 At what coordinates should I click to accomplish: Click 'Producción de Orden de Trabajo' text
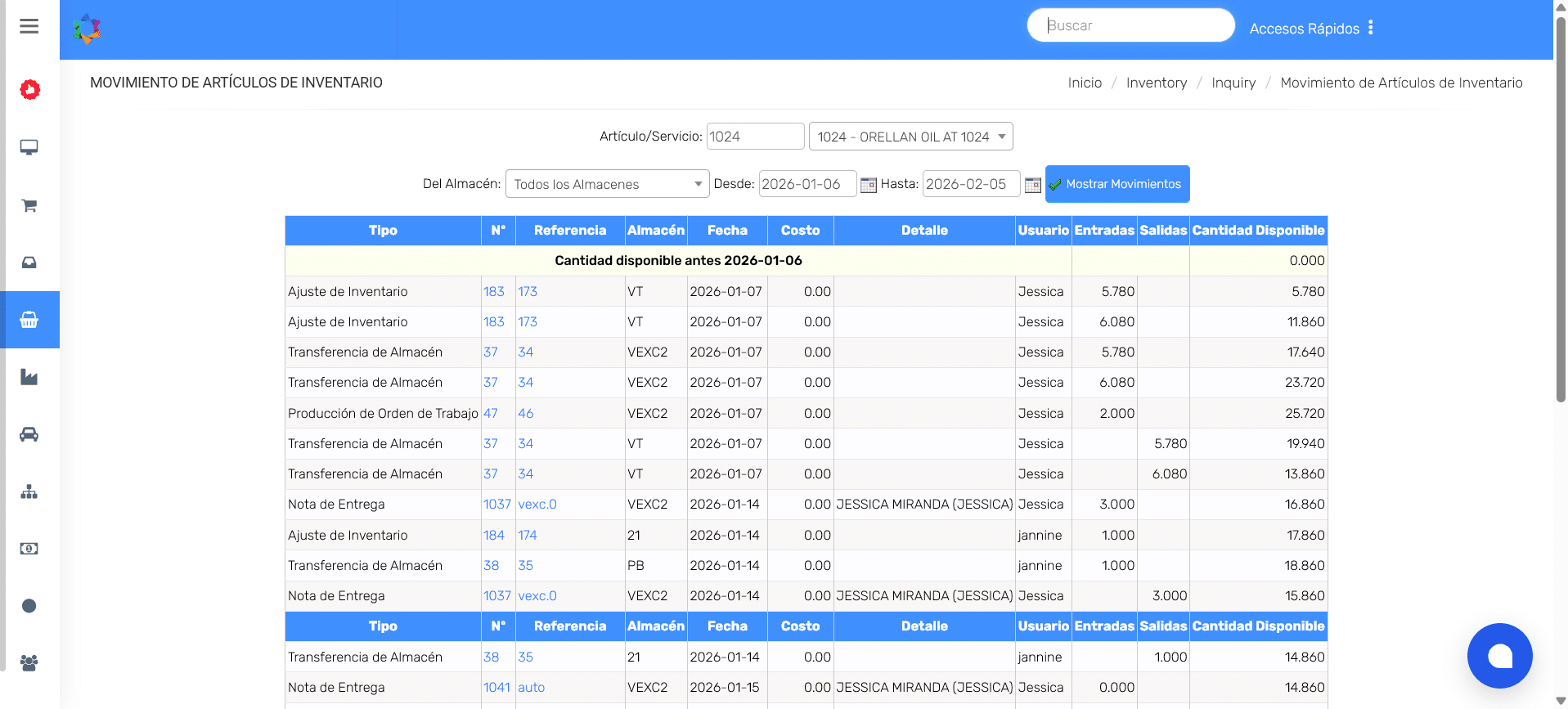pos(383,414)
